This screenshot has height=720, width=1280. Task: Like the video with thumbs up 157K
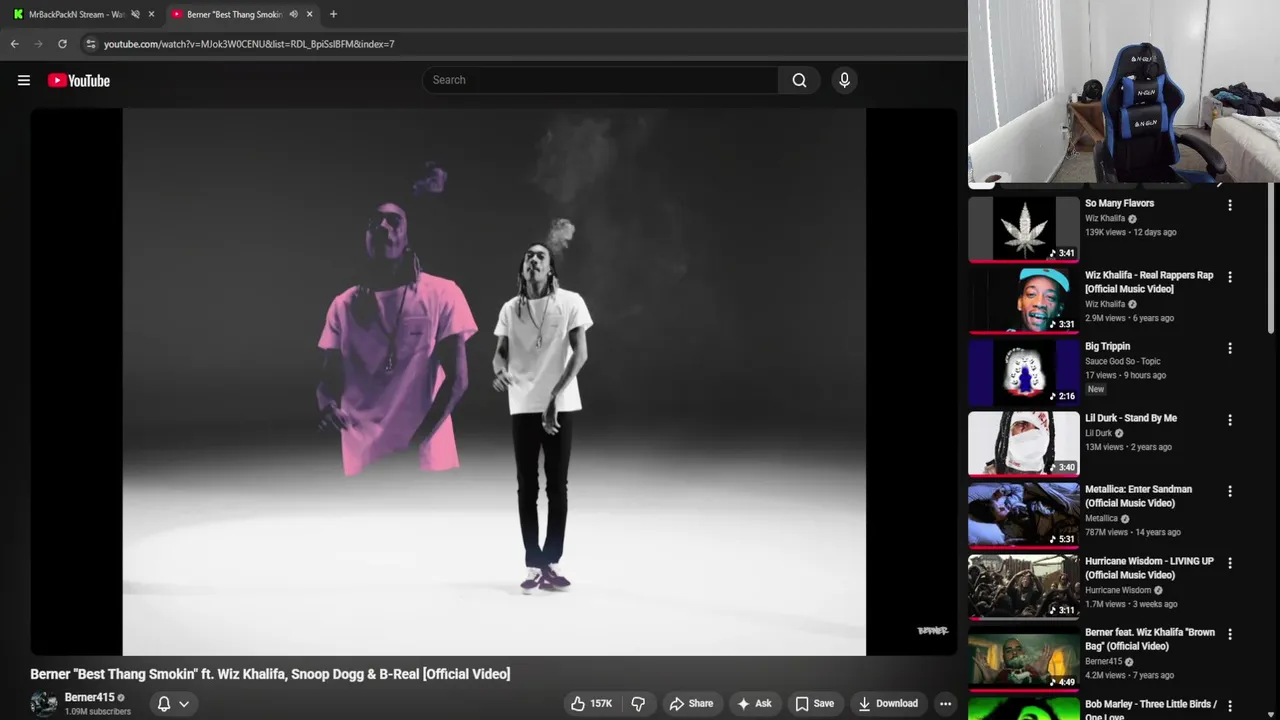[x=590, y=703]
